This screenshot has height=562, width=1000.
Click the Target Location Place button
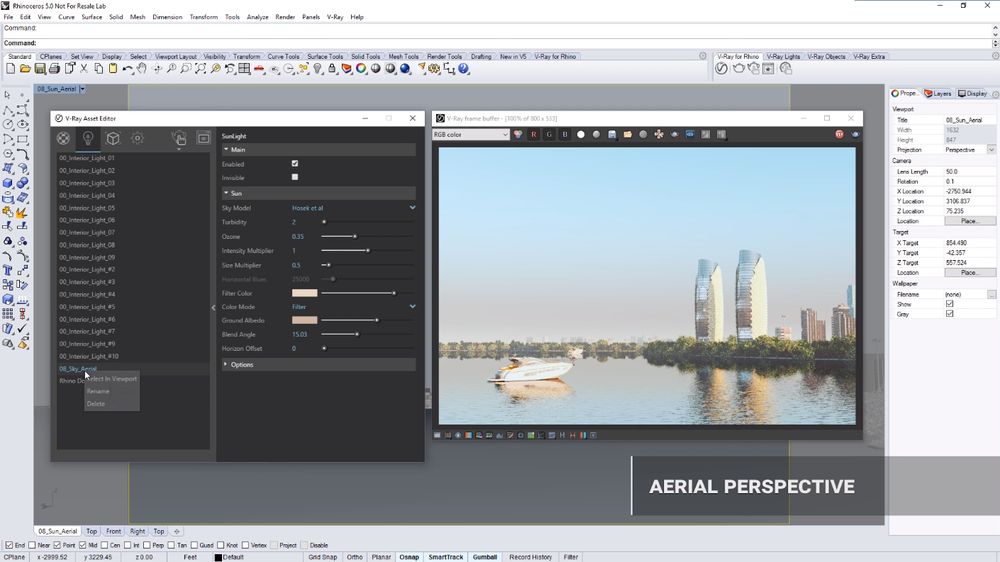pos(969,273)
